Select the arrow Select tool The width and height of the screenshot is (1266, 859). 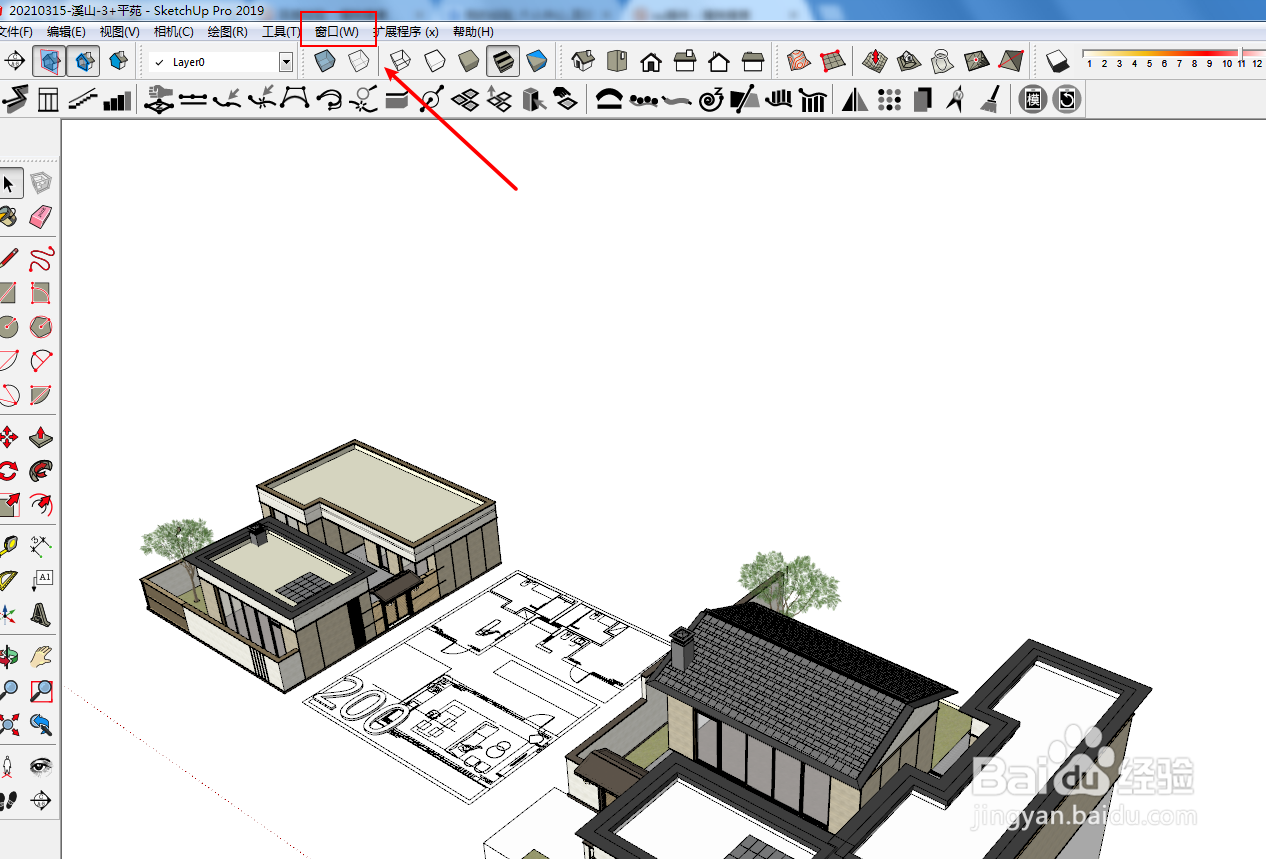pos(9,184)
